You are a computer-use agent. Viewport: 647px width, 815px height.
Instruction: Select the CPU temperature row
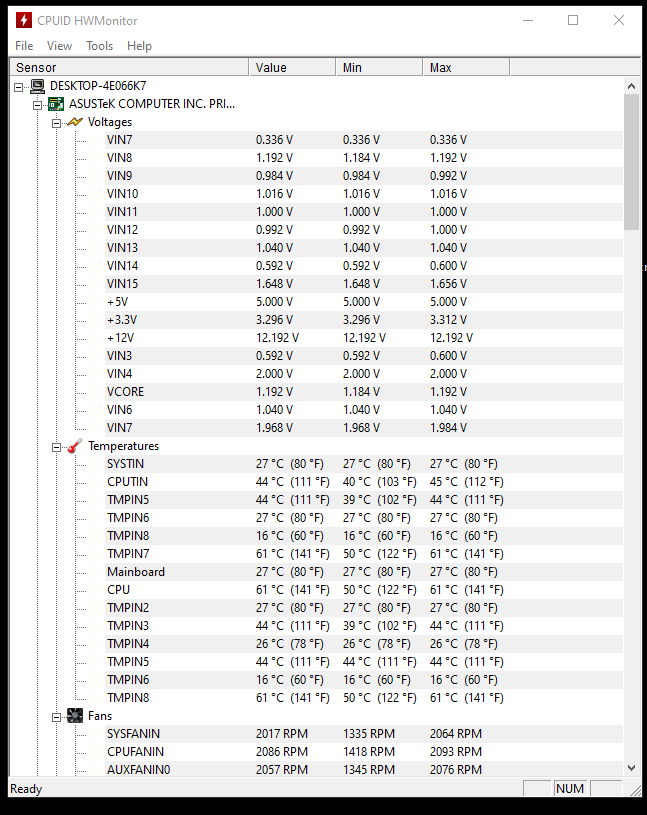coord(363,590)
